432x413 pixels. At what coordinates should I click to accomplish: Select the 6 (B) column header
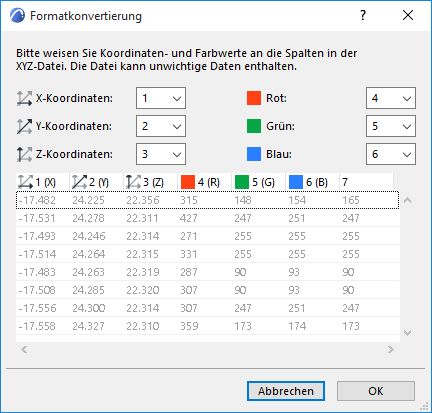[313, 182]
